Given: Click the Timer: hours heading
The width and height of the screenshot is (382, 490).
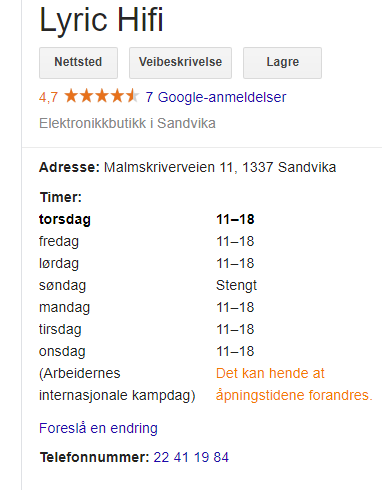Looking at the screenshot, I should point(61,197).
